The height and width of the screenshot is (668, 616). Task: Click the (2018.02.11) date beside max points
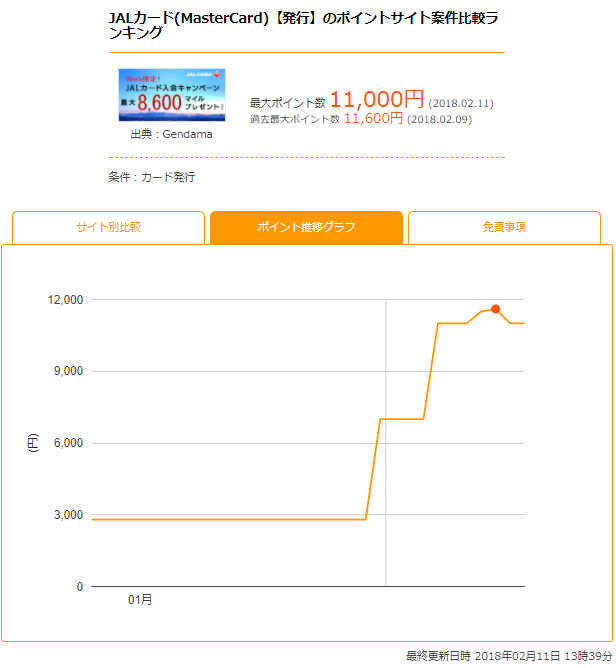(461, 104)
